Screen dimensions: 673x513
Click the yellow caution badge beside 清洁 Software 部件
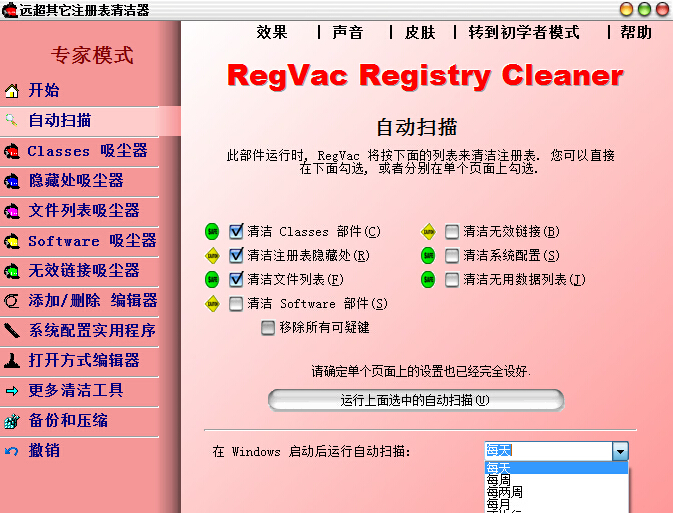212,304
